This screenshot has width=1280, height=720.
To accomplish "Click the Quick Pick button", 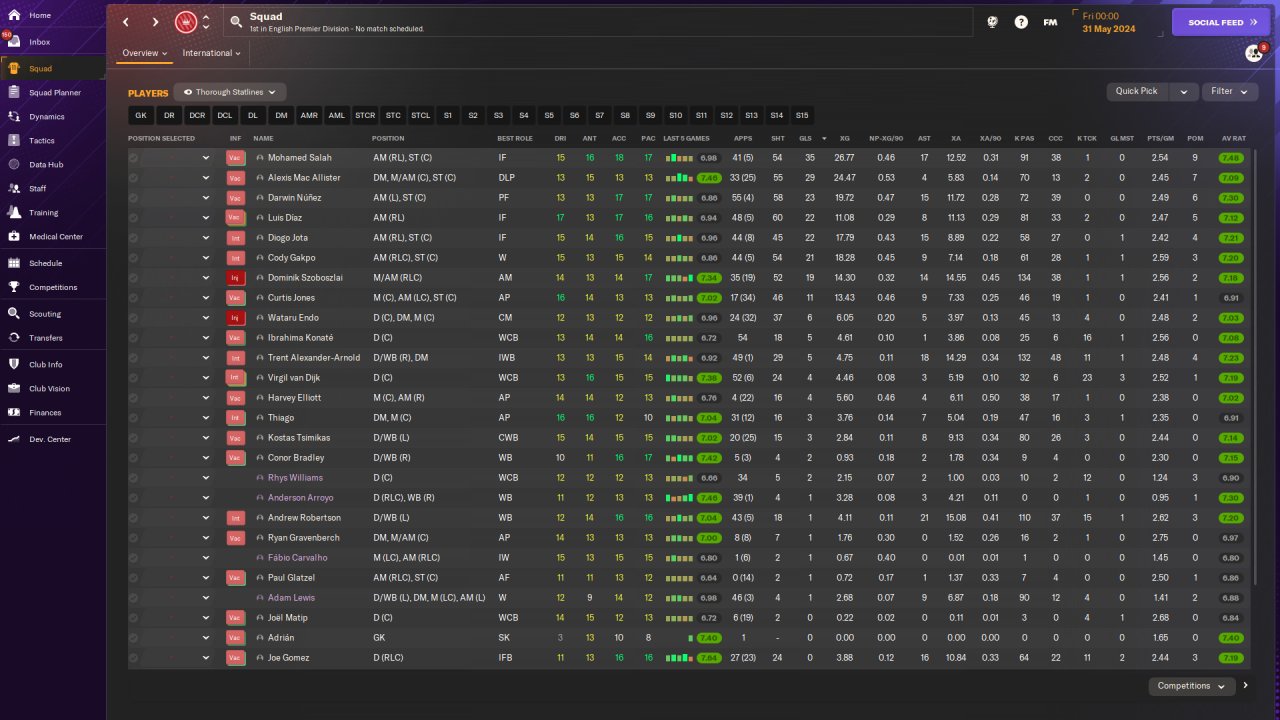I will coord(1137,91).
